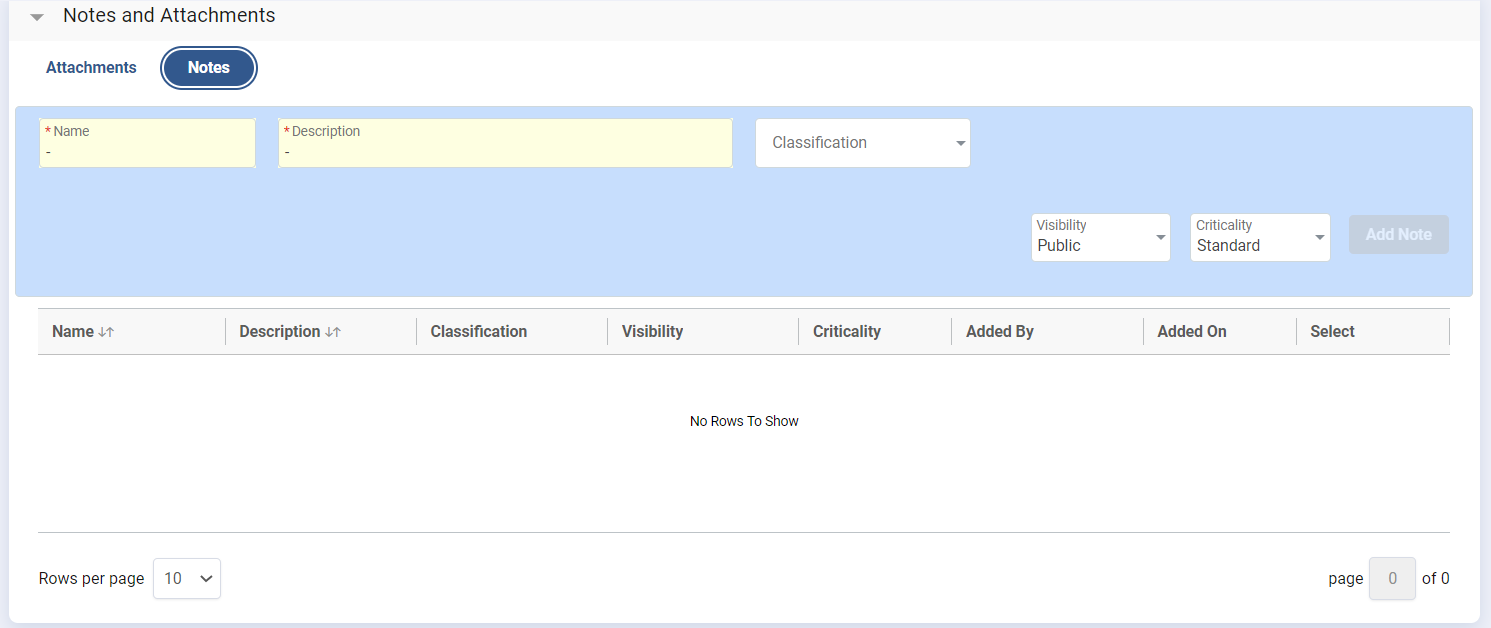Click the Classification column header
This screenshot has height=628, width=1491.
tap(478, 331)
